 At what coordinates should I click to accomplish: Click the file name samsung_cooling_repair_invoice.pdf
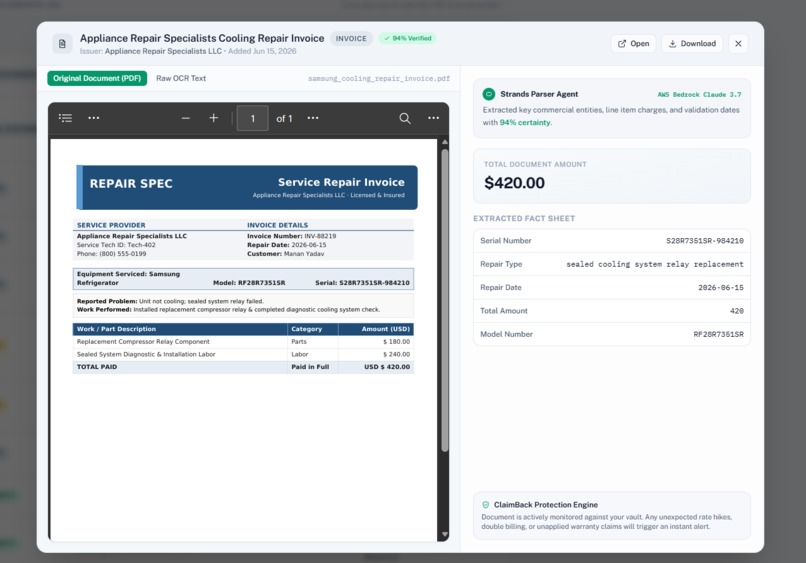point(379,79)
